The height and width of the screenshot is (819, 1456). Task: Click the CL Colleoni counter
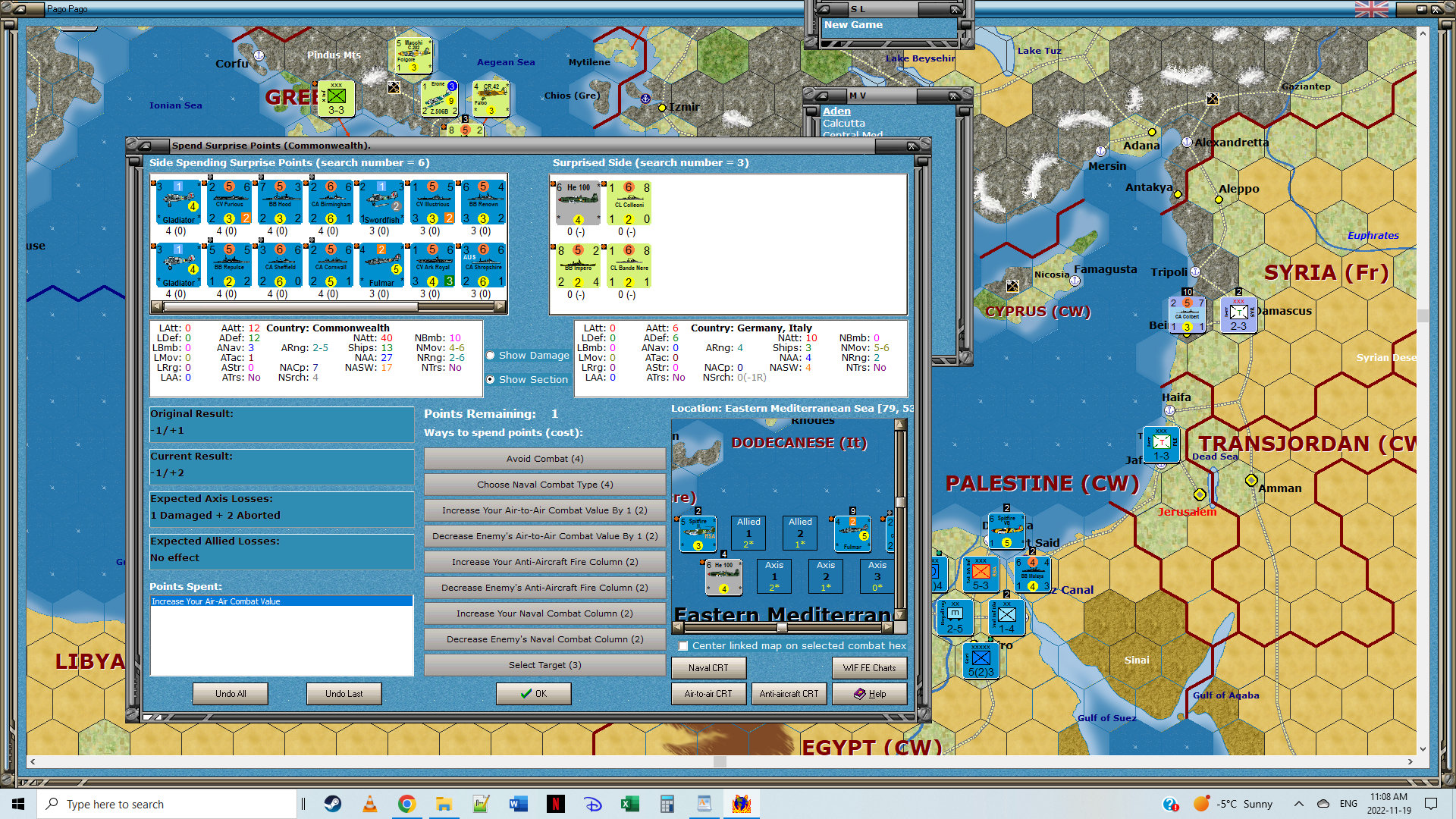click(x=629, y=202)
